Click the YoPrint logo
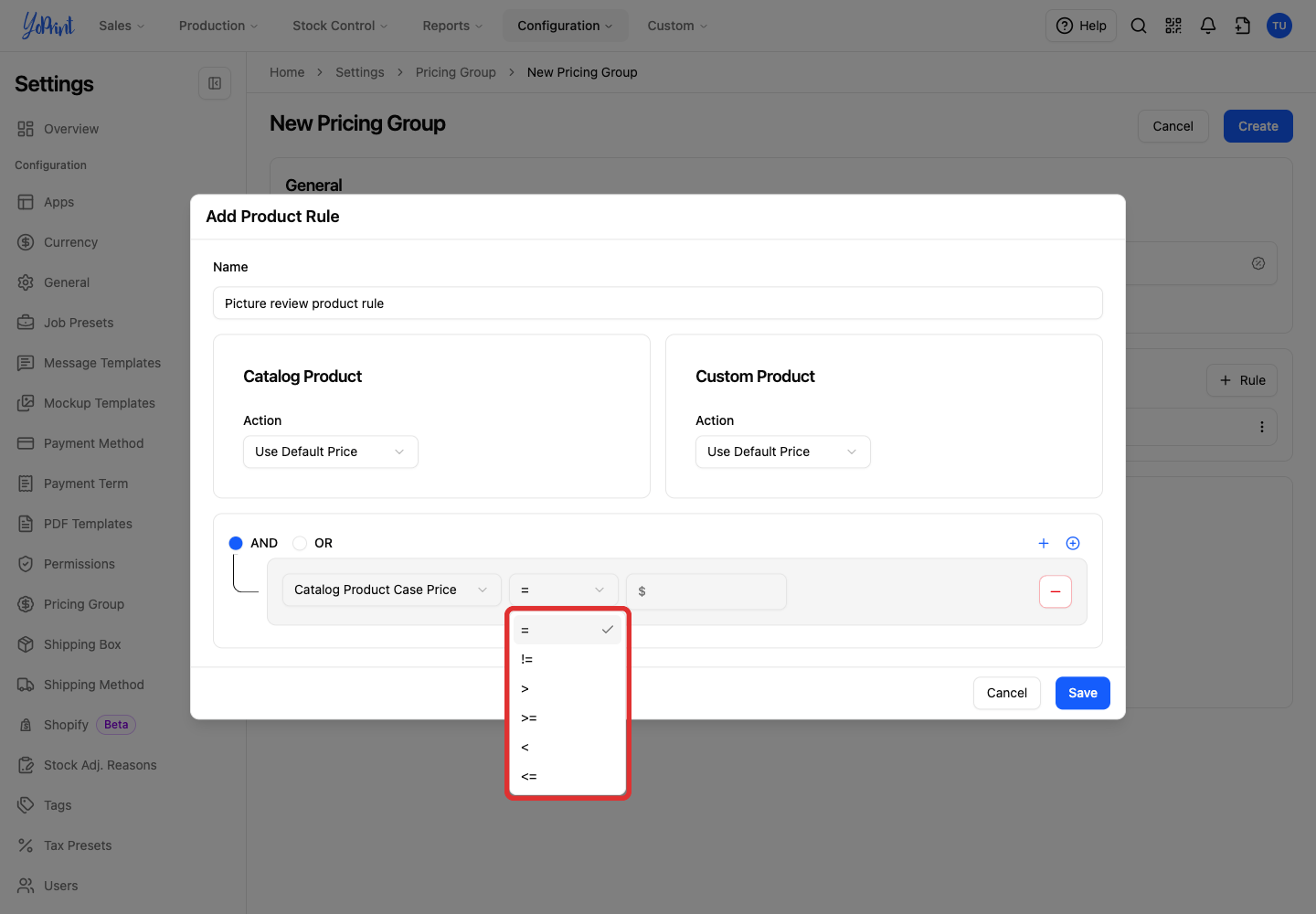 click(x=48, y=26)
